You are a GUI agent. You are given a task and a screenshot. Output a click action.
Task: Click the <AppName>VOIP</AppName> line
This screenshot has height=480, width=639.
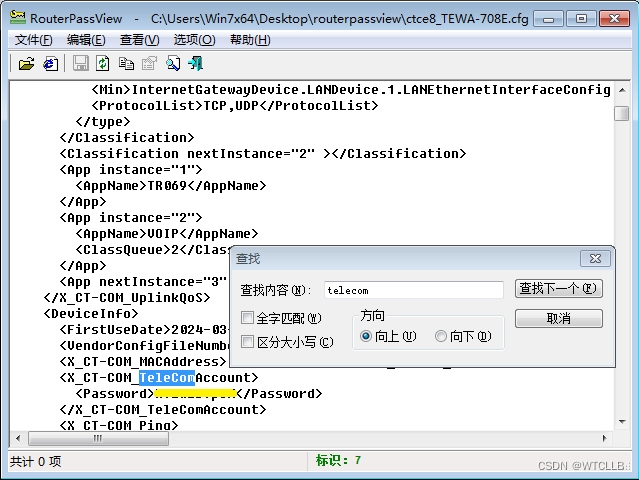[167, 234]
